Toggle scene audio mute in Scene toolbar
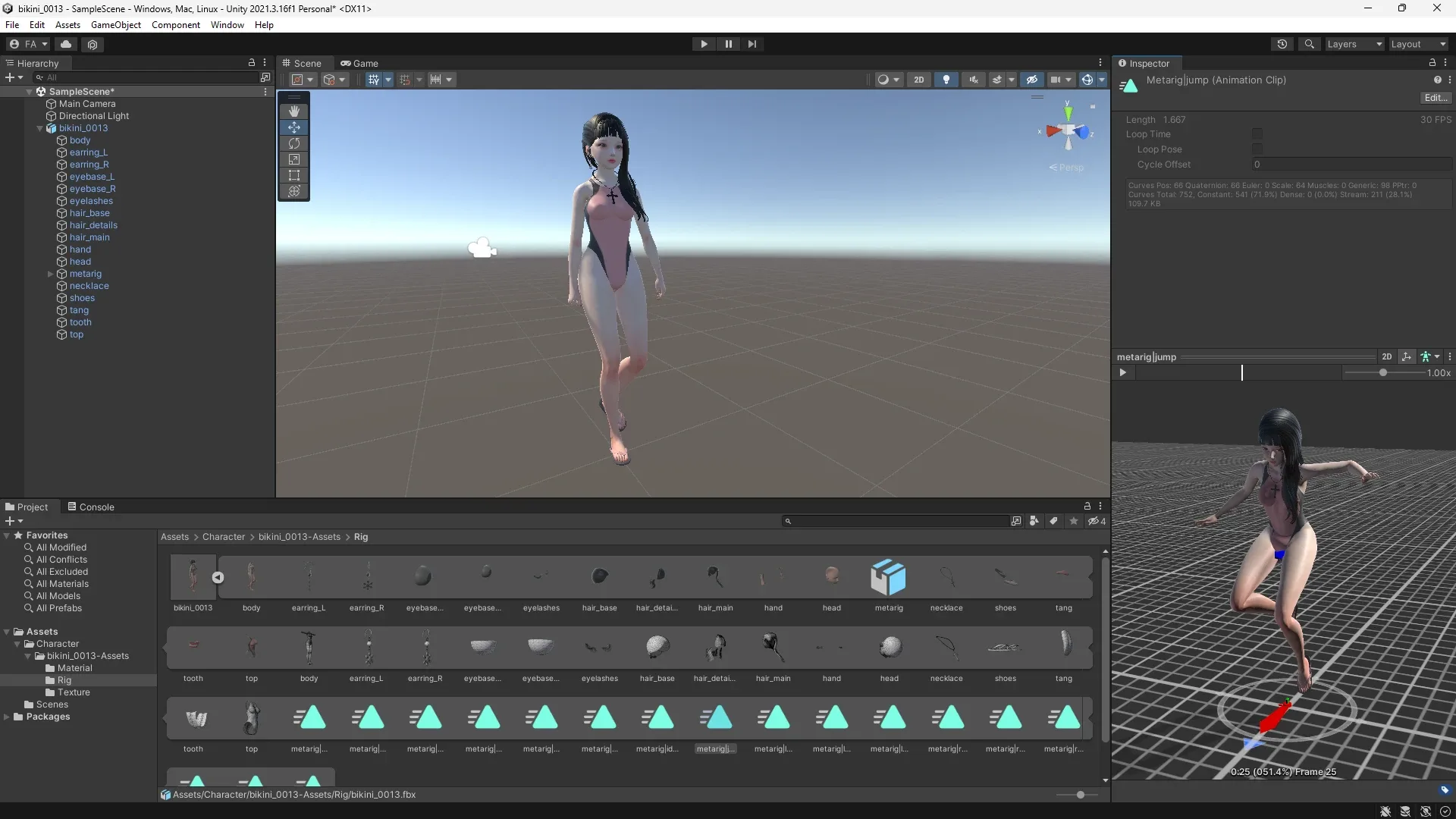Viewport: 1456px width, 819px height. click(973, 79)
